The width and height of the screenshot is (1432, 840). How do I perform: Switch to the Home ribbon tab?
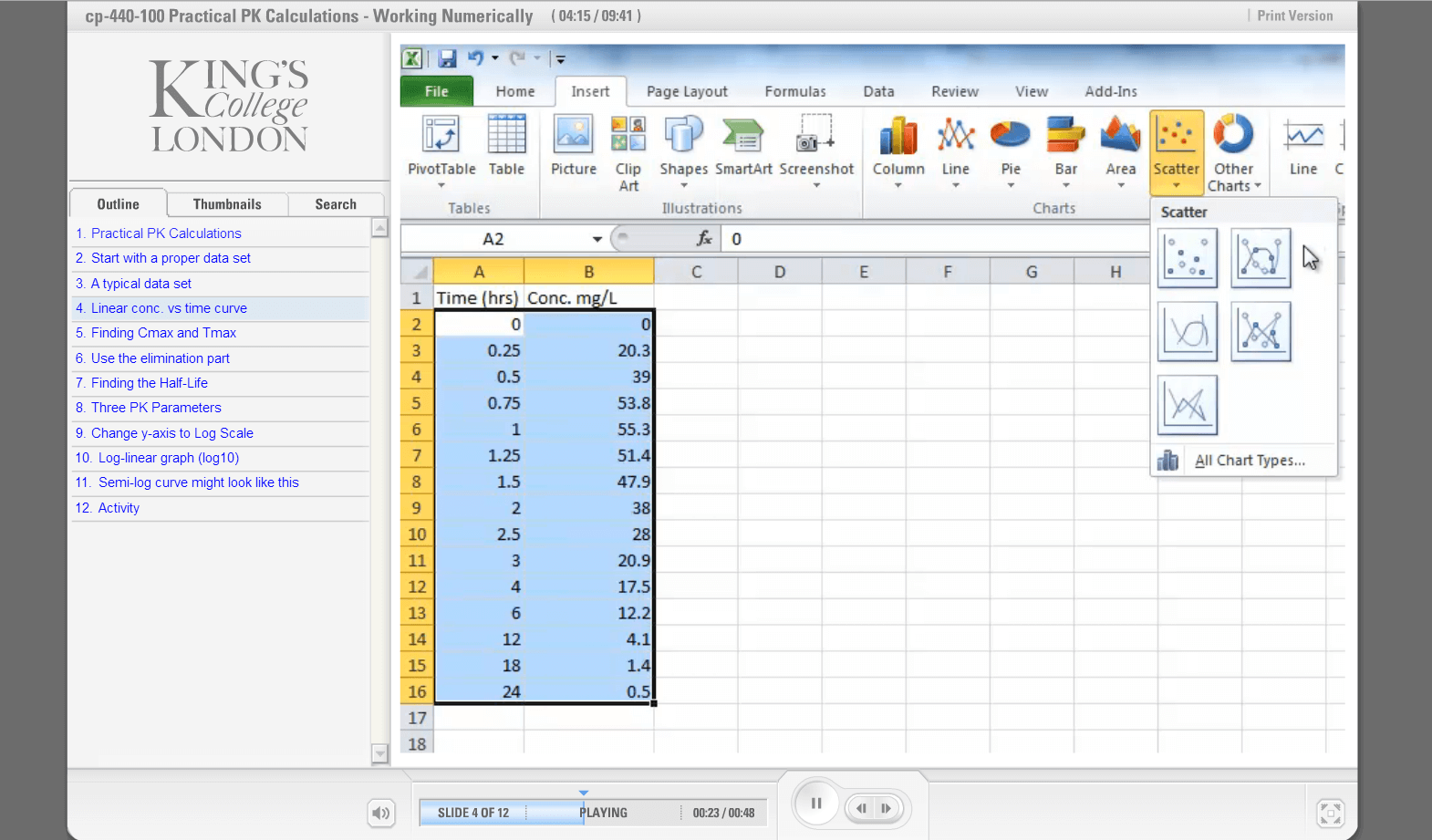pyautogui.click(x=515, y=91)
